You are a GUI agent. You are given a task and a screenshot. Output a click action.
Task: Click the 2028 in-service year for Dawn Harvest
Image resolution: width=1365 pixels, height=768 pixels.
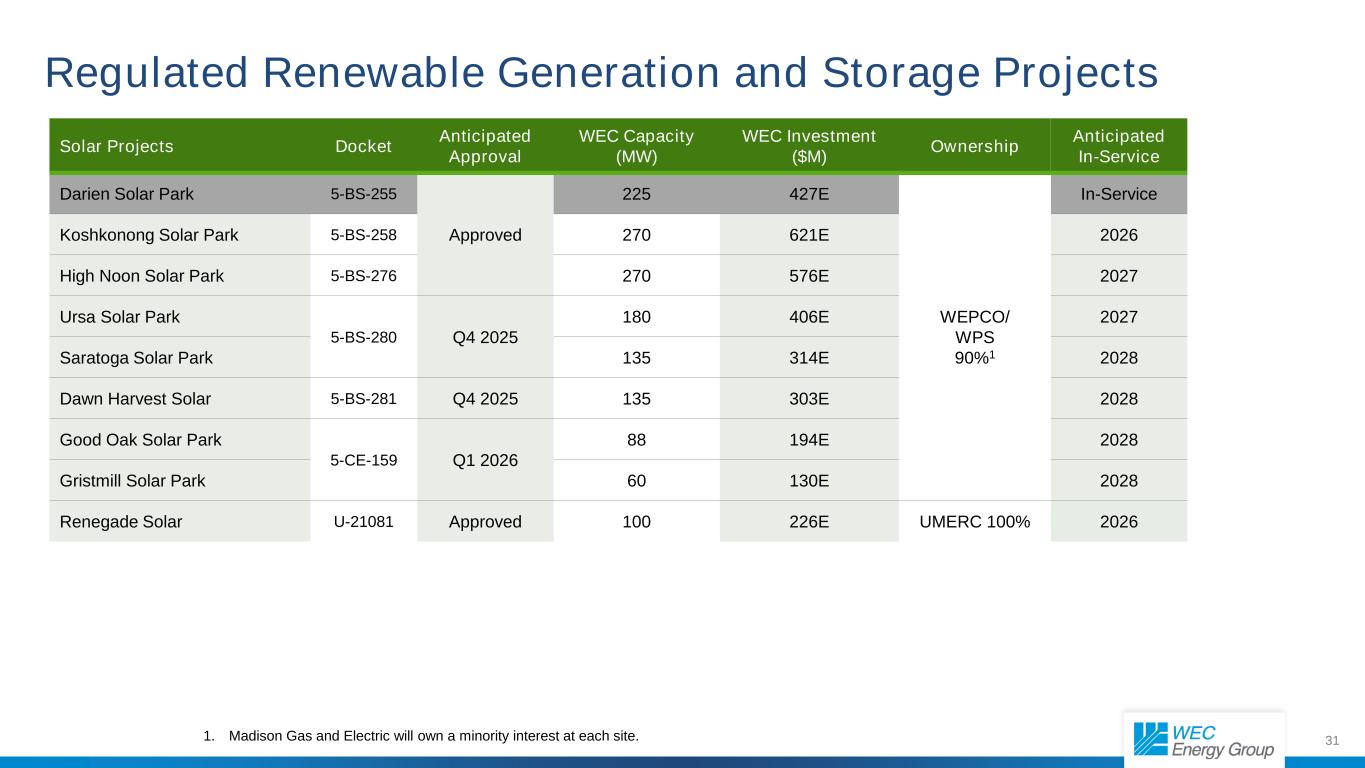coord(1118,399)
